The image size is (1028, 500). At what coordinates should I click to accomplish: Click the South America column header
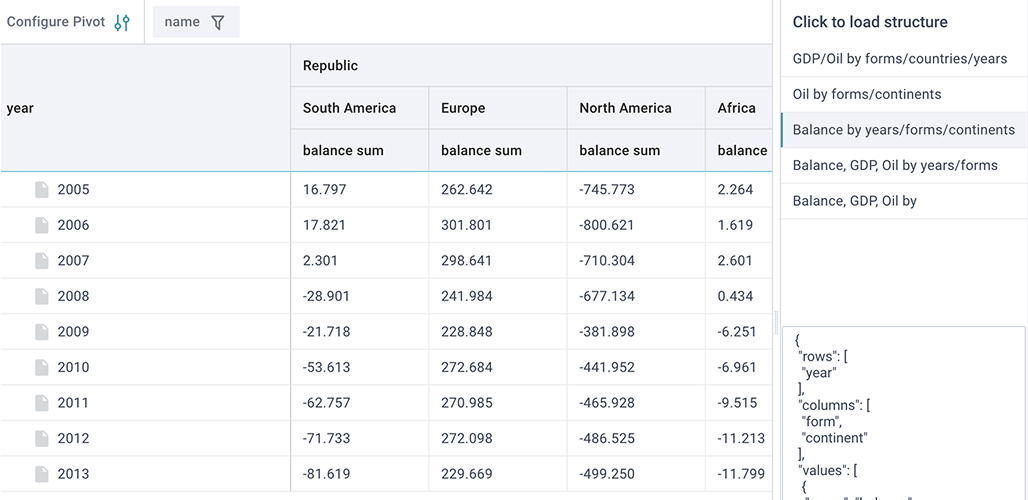click(350, 108)
